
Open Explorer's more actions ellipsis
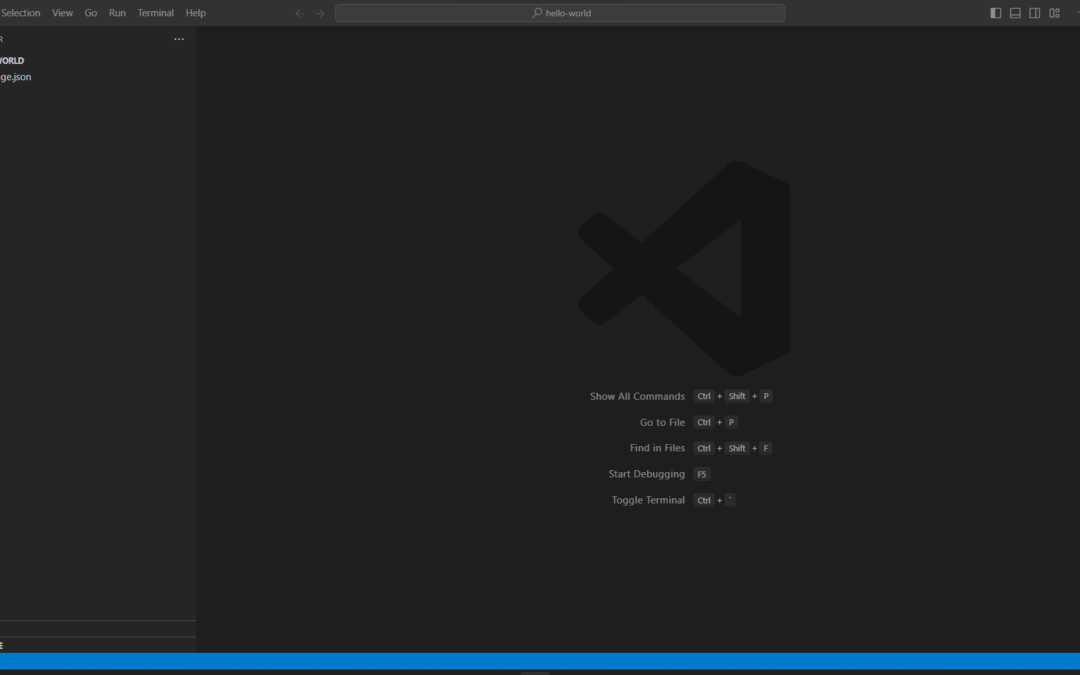pyautogui.click(x=179, y=39)
